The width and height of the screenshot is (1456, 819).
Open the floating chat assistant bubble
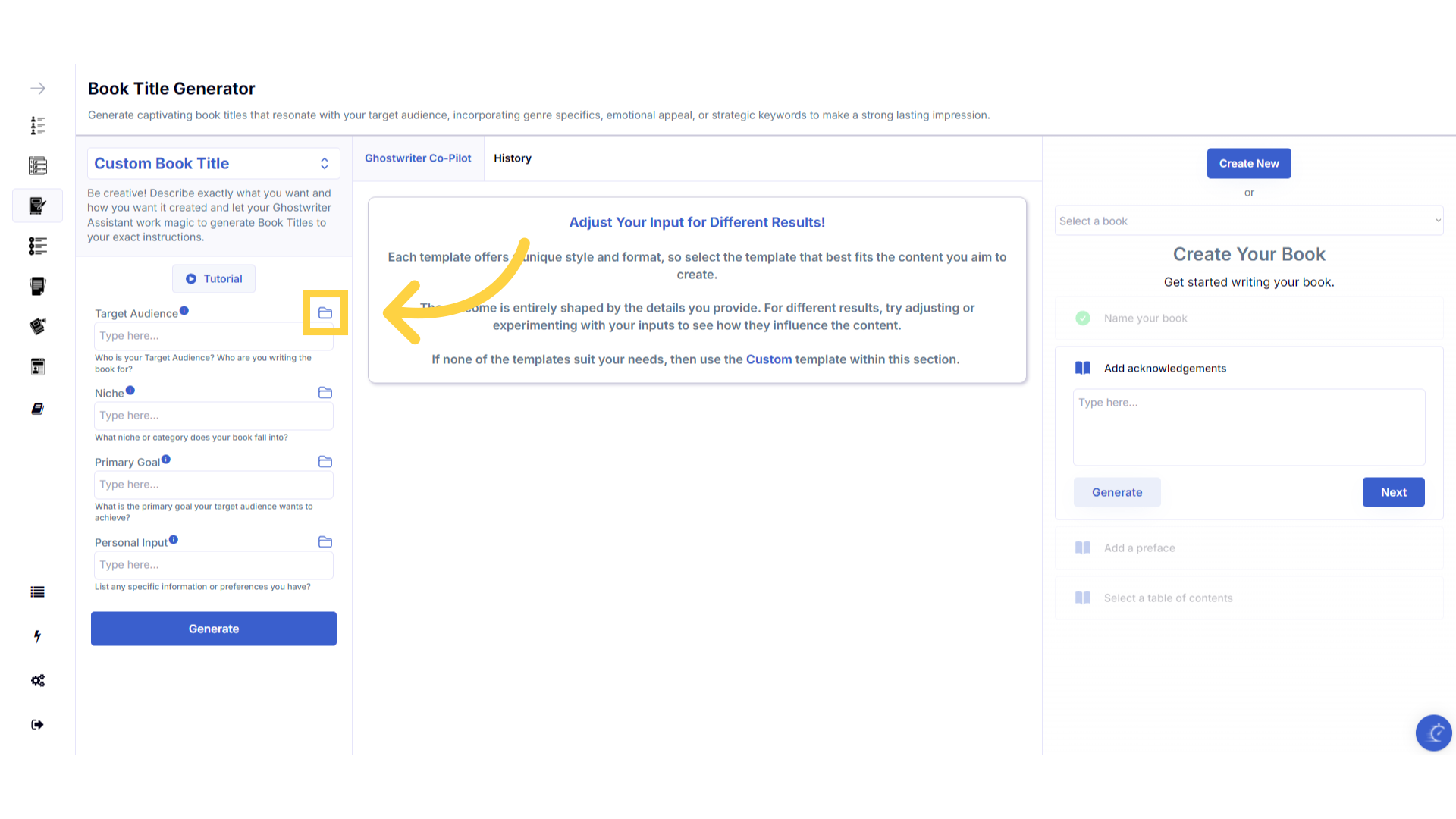point(1433,733)
